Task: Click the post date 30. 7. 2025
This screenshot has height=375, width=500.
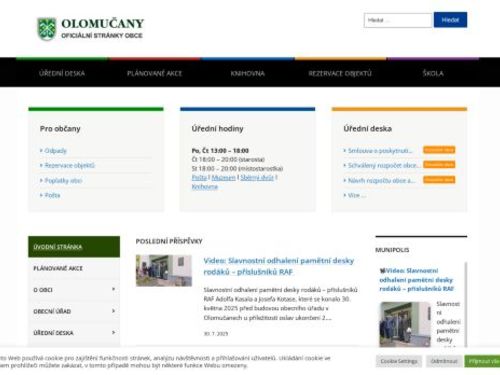Action: 216,334
